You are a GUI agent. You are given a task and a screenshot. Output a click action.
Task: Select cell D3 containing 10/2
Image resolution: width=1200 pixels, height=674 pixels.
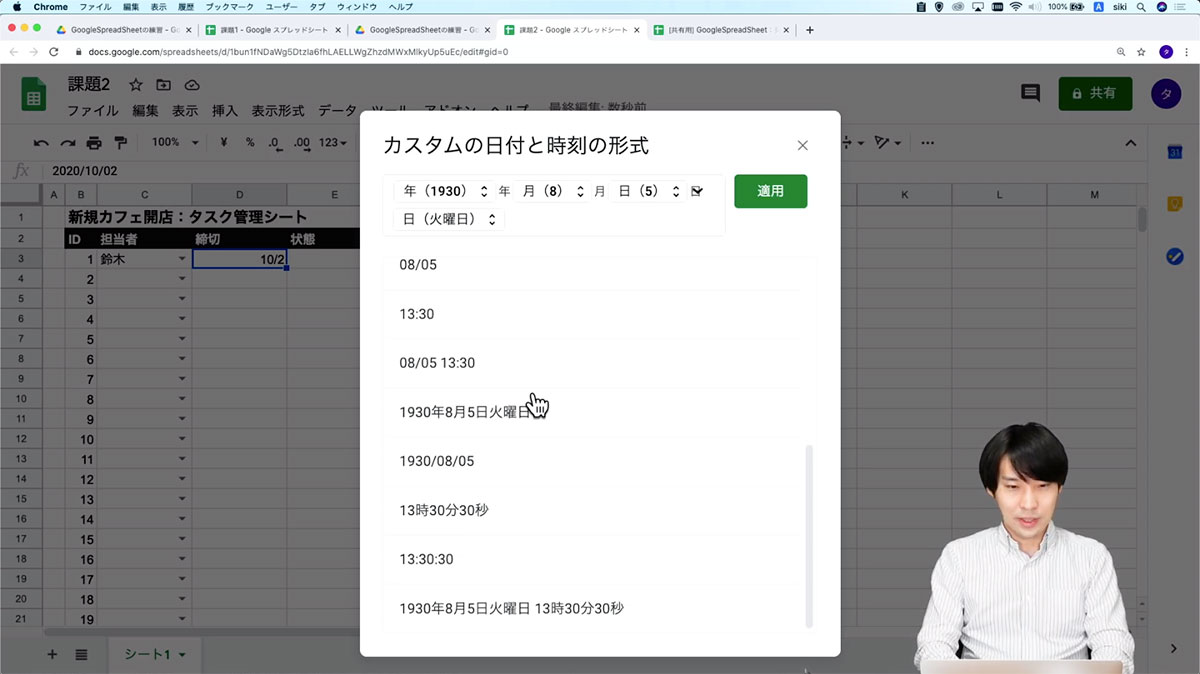[x=239, y=259]
